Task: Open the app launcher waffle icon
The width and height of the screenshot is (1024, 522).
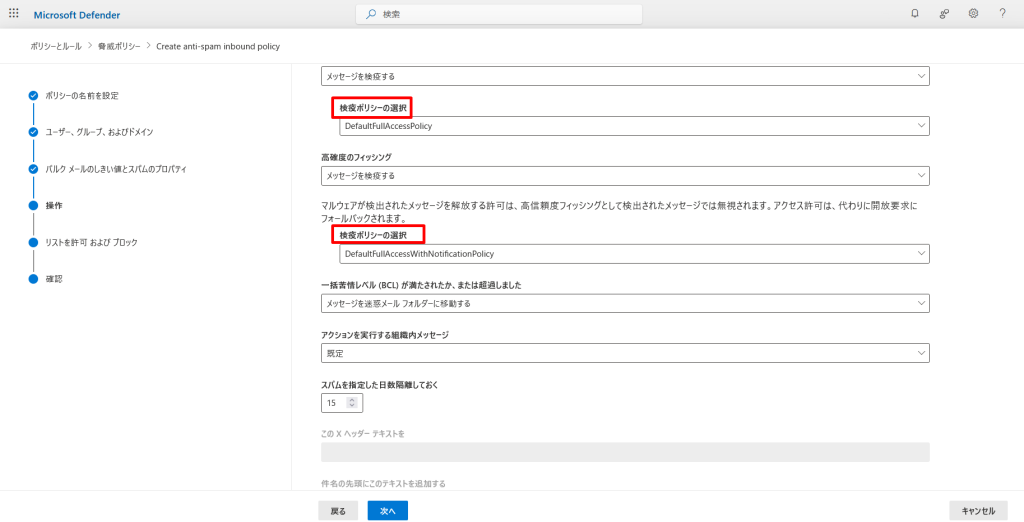Action: (14, 14)
